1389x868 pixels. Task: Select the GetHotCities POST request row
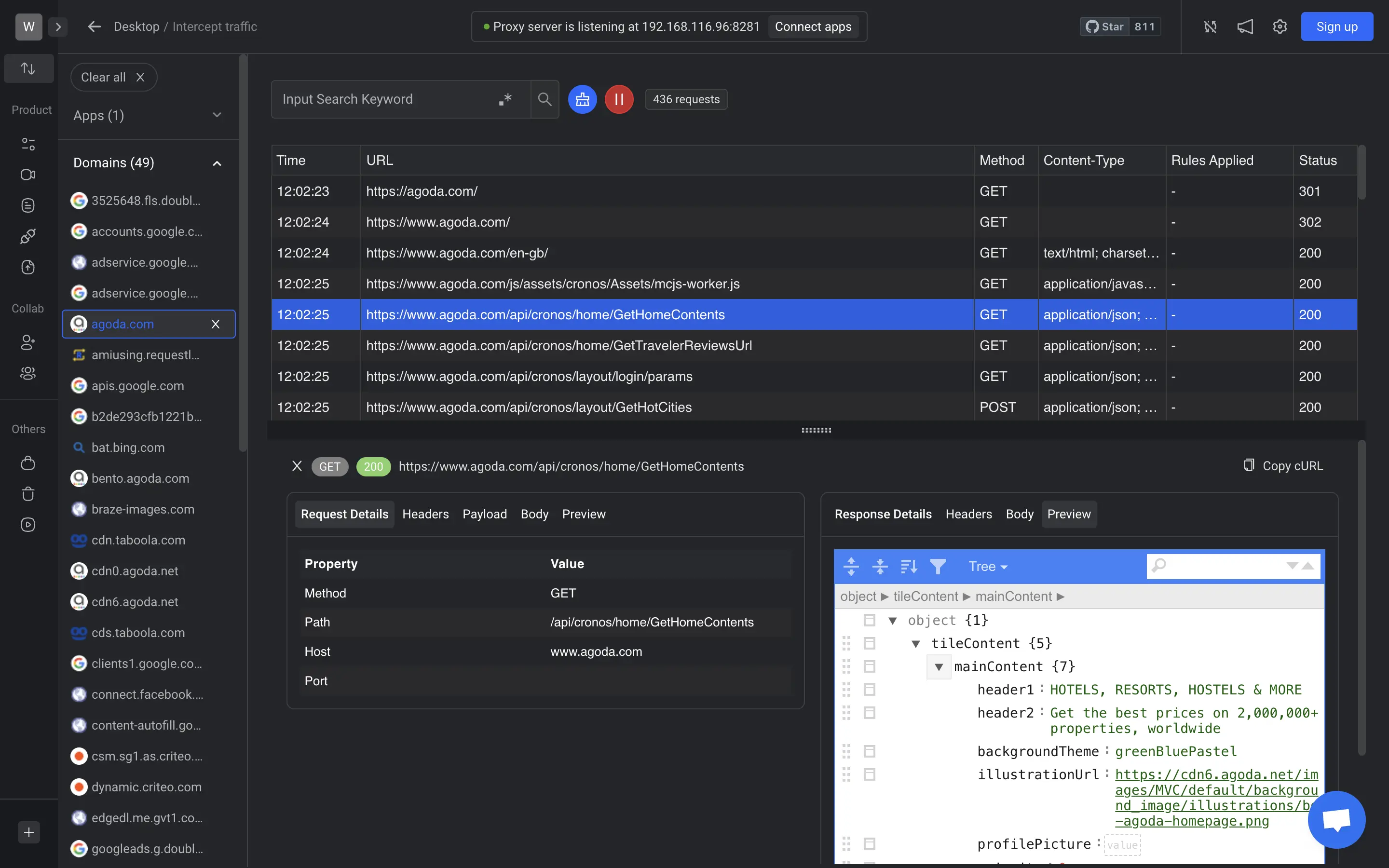click(814, 407)
